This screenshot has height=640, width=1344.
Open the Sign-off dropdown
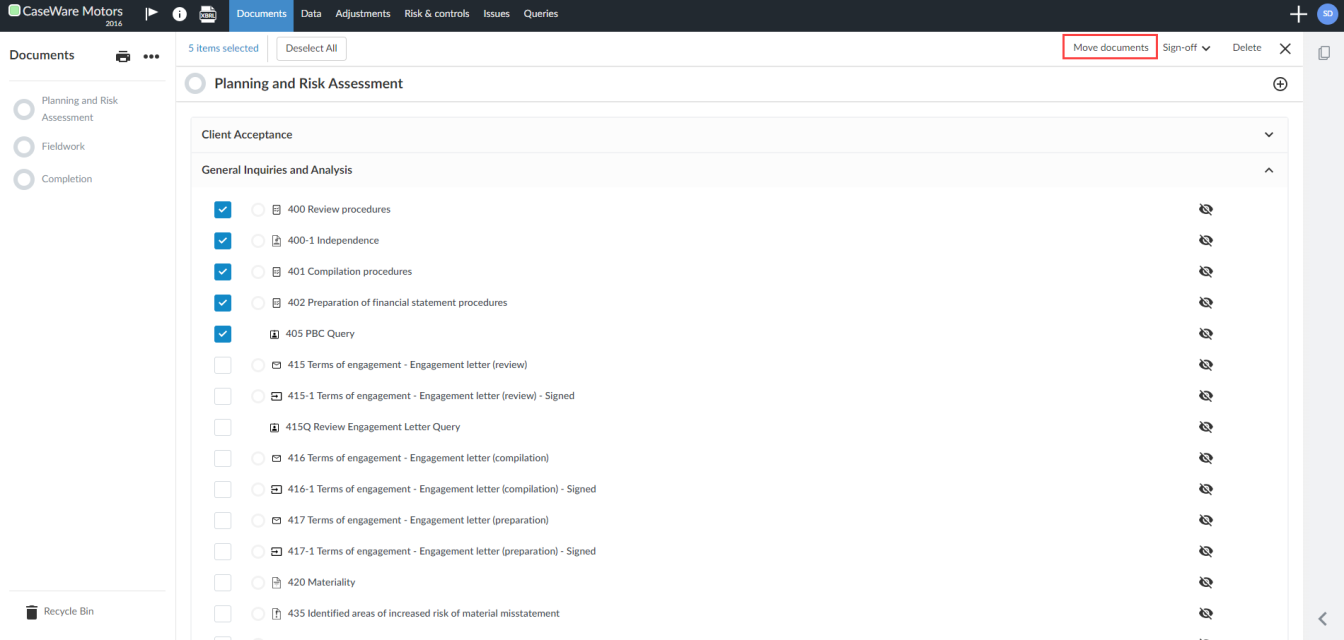coord(1185,47)
